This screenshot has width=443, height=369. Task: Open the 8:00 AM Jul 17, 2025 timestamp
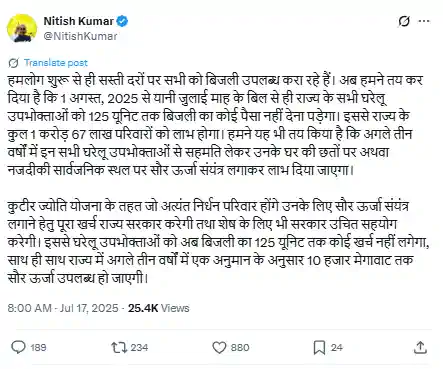coord(63,308)
